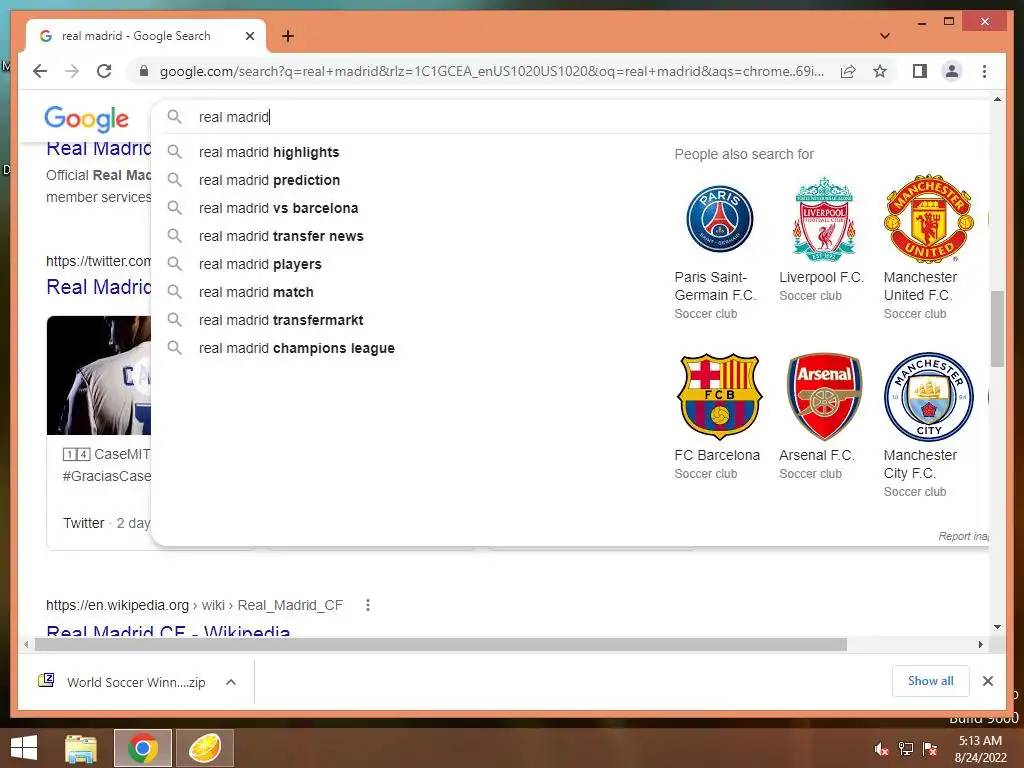The image size is (1024, 768).
Task: Open the orange app on the taskbar
Action: [204, 748]
